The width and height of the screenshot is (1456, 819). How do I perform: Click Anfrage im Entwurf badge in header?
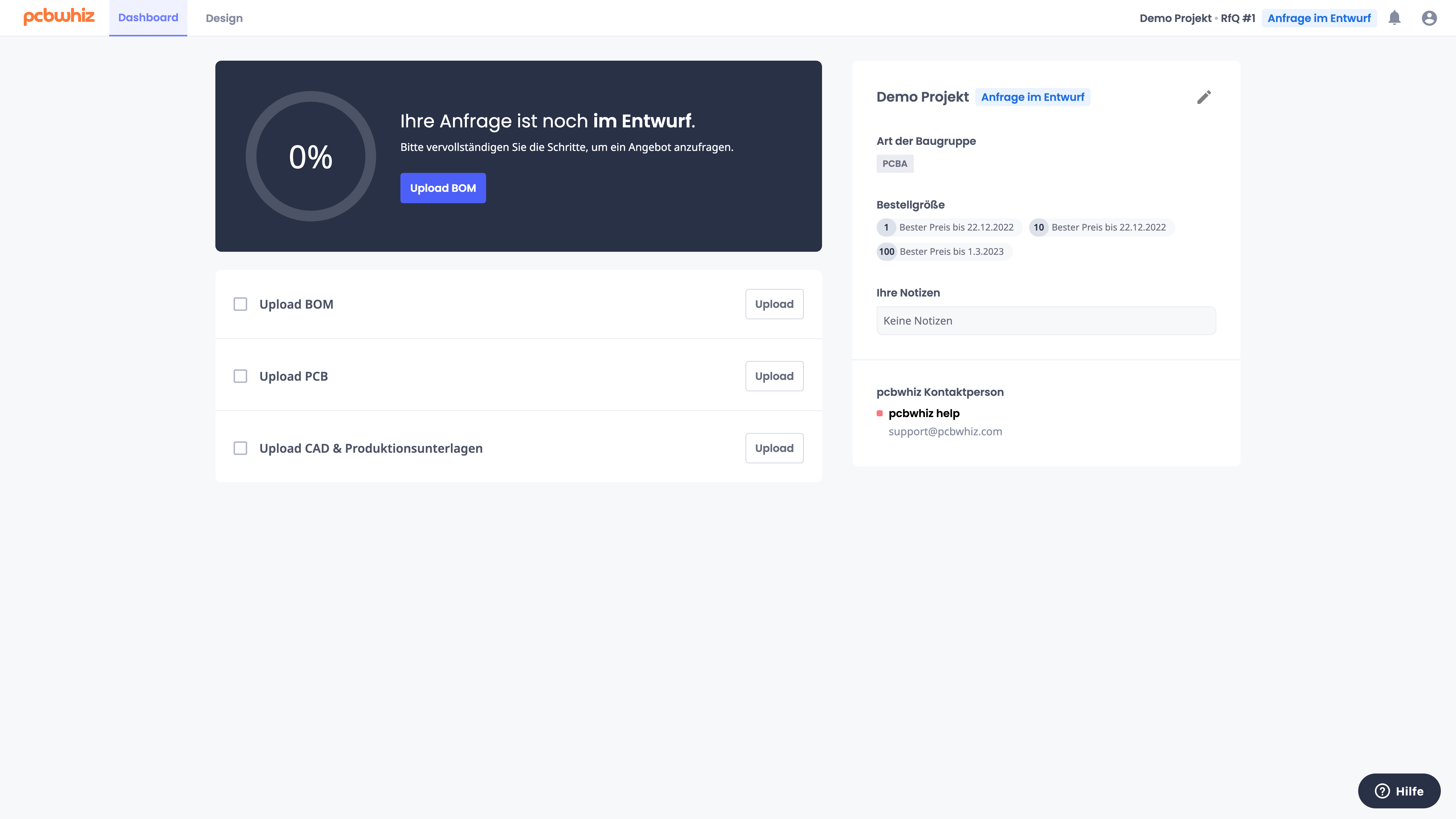coord(1319,18)
